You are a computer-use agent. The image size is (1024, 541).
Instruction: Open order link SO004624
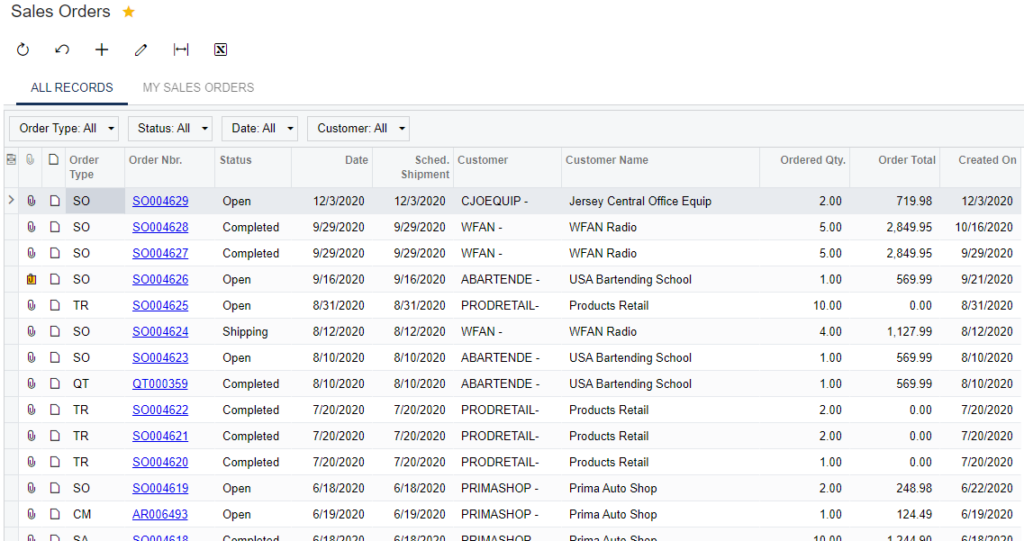coord(160,332)
